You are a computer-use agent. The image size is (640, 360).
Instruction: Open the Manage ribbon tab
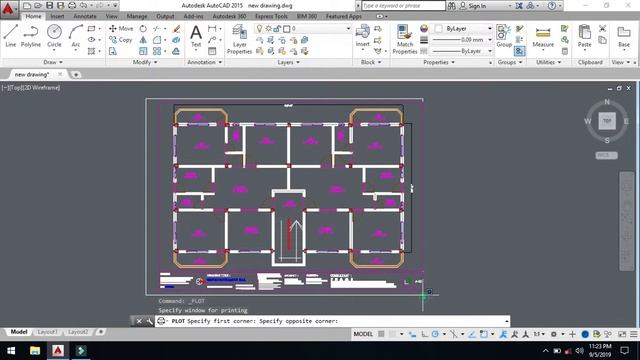(137, 16)
